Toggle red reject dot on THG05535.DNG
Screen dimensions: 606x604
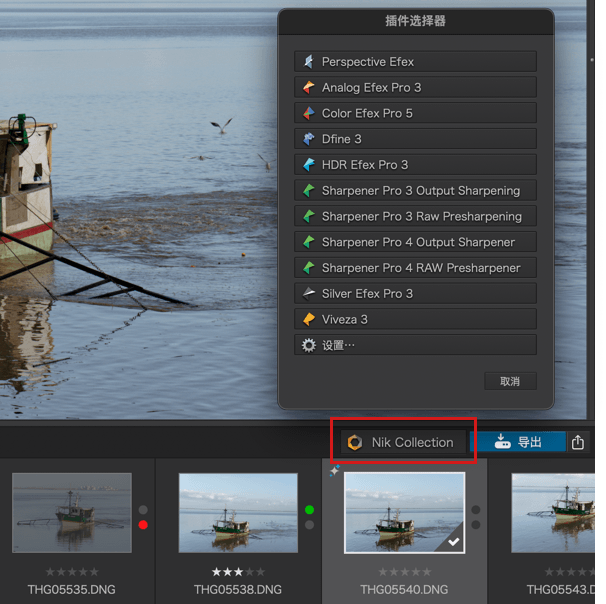point(143,525)
